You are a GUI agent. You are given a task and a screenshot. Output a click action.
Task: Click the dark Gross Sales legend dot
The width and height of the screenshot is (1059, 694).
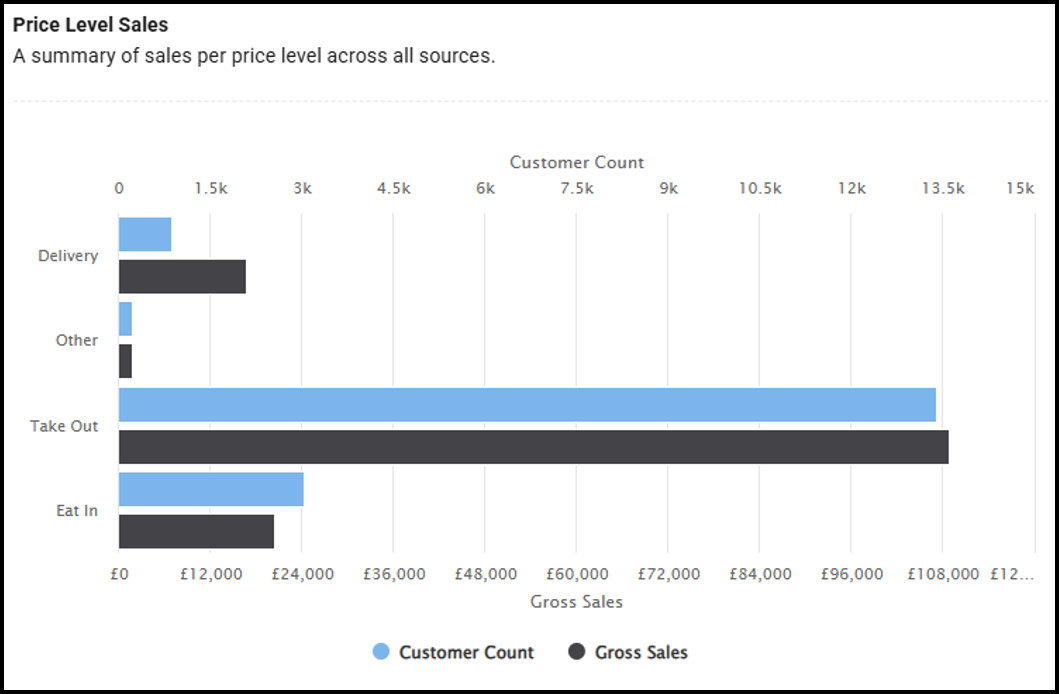576,651
